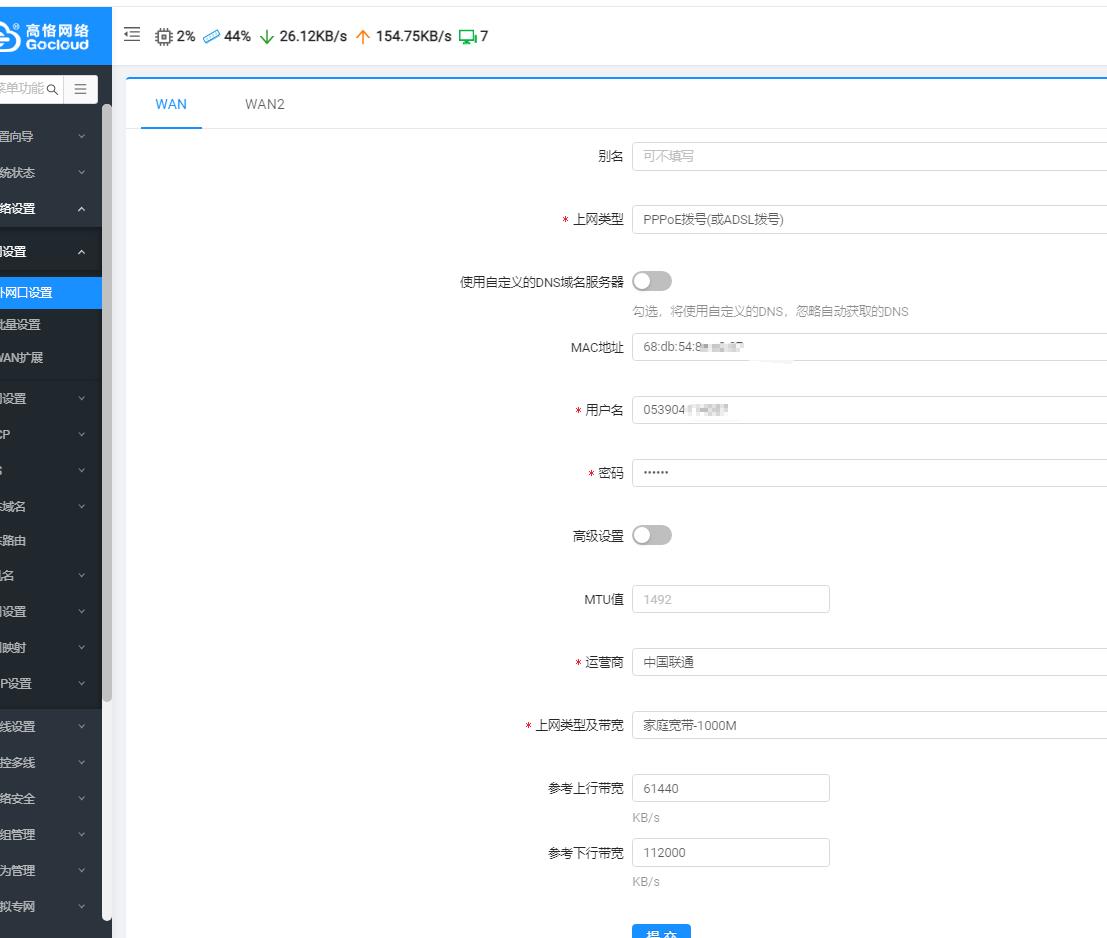Enable custom DNS server toggle

click(652, 282)
